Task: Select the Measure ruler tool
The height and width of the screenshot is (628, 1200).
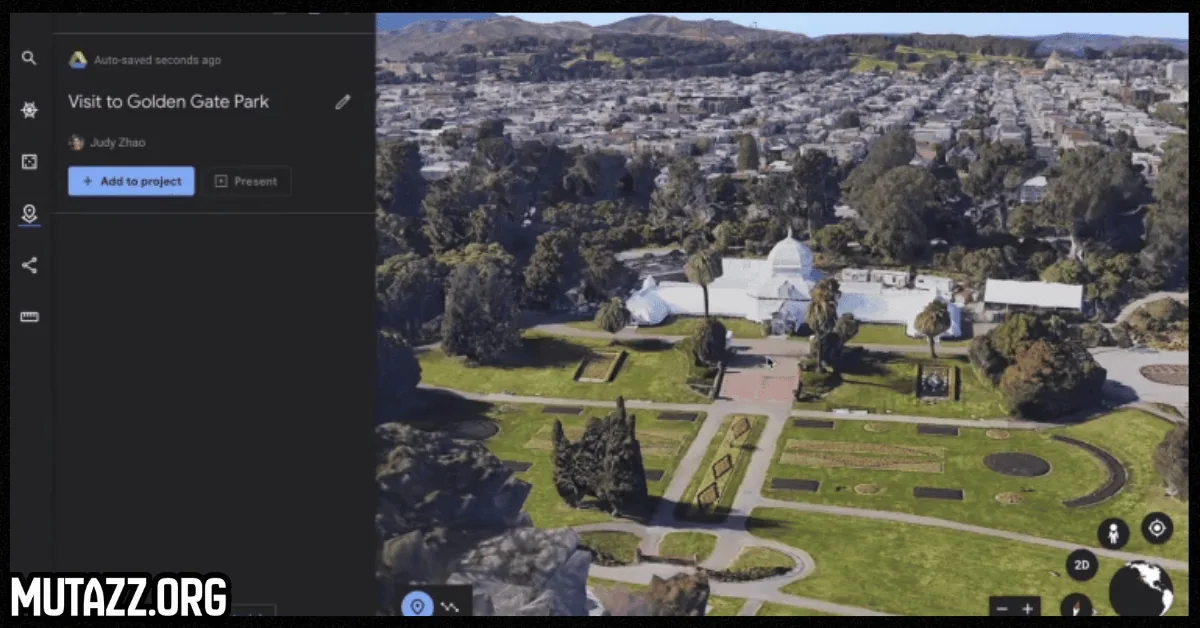Action: [x=29, y=317]
